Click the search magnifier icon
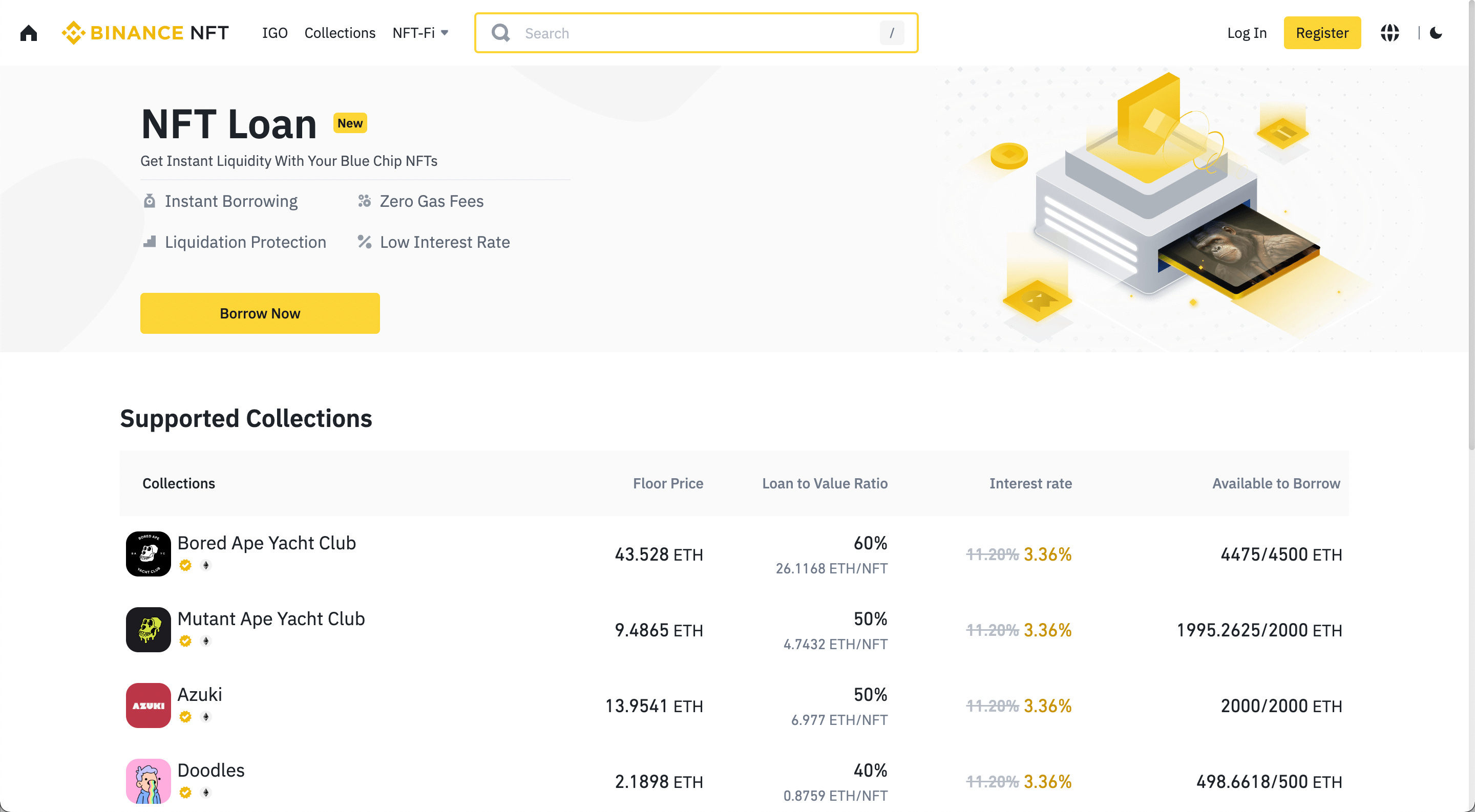The height and width of the screenshot is (812, 1475). (500, 33)
